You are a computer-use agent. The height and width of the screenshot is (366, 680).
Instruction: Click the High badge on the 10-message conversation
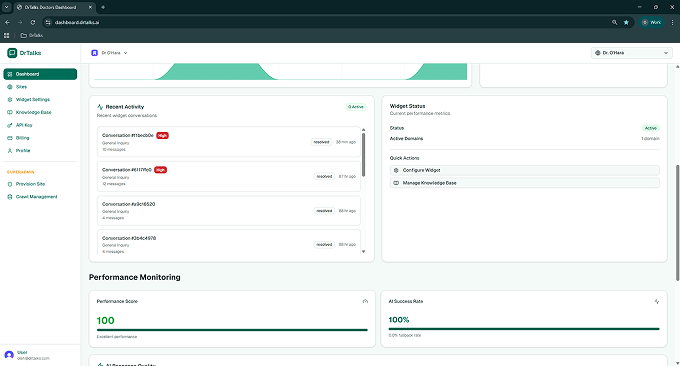(x=162, y=136)
